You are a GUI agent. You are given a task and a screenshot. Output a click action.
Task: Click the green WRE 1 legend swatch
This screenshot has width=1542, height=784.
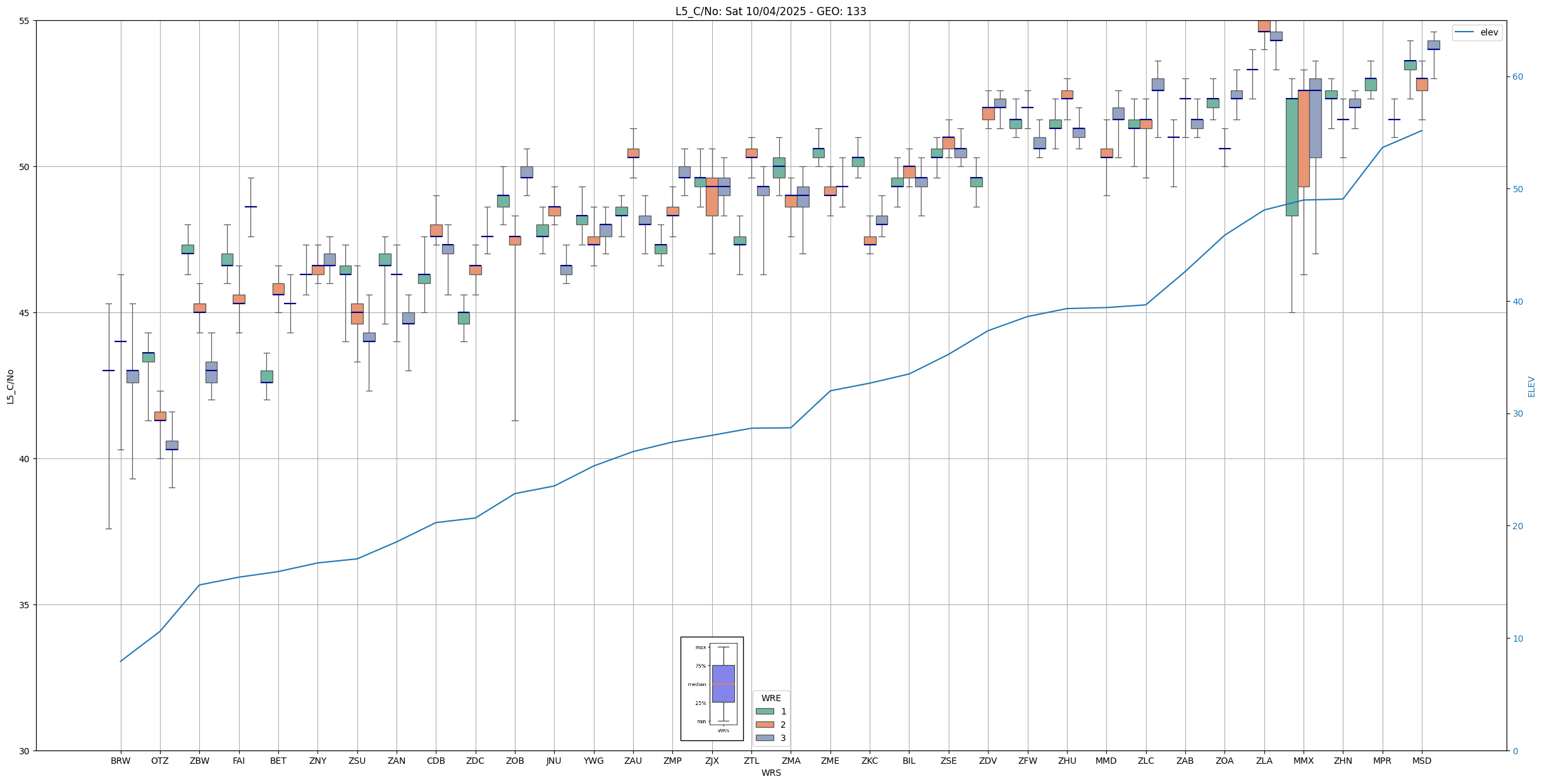point(765,711)
